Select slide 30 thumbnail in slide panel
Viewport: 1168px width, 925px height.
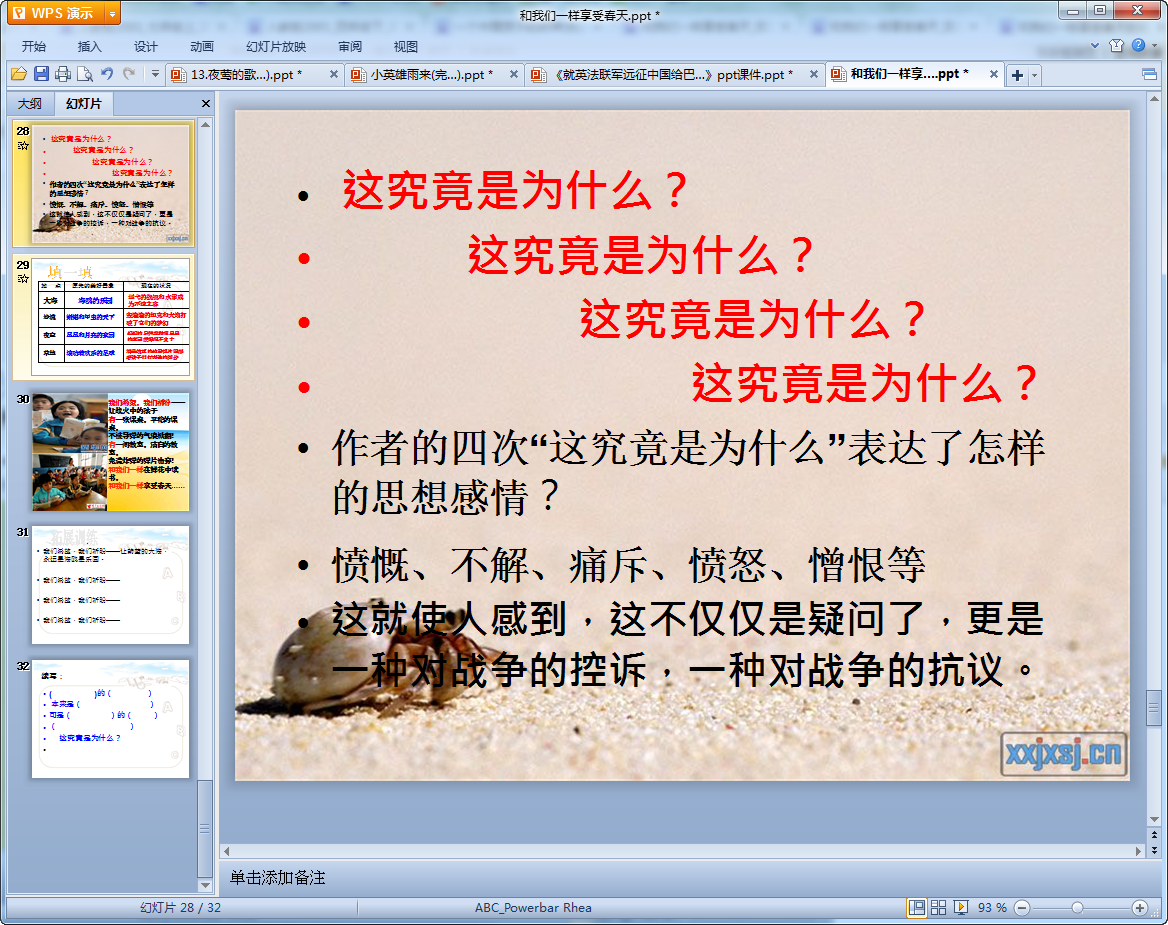[110, 452]
